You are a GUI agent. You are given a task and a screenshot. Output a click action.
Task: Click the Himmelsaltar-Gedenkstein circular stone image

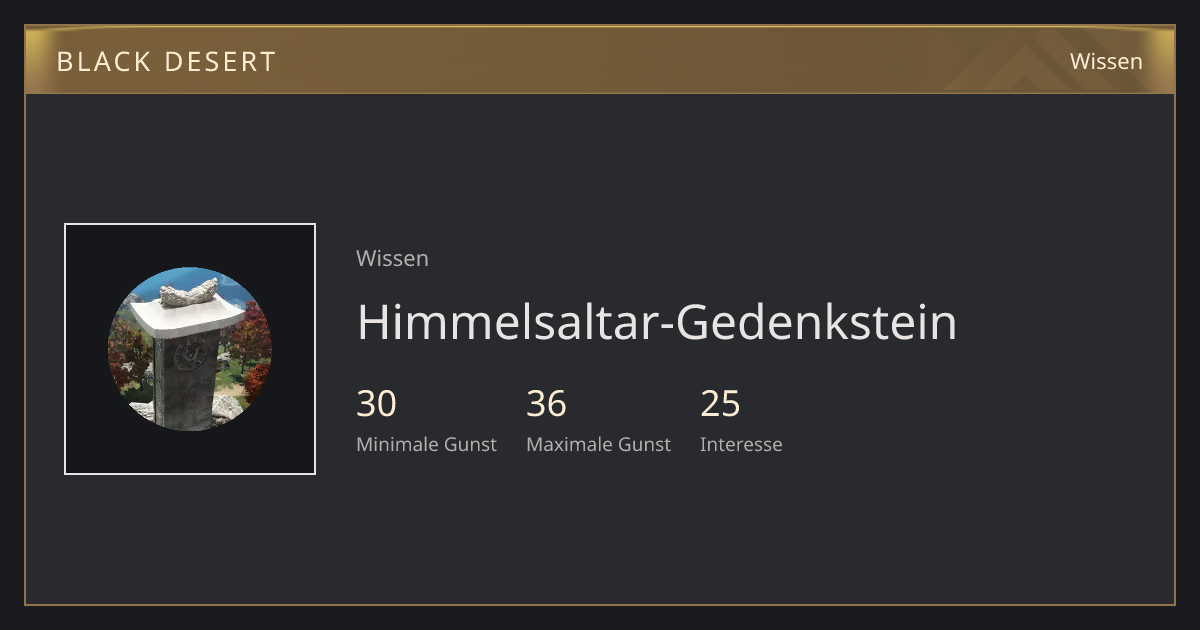click(190, 349)
